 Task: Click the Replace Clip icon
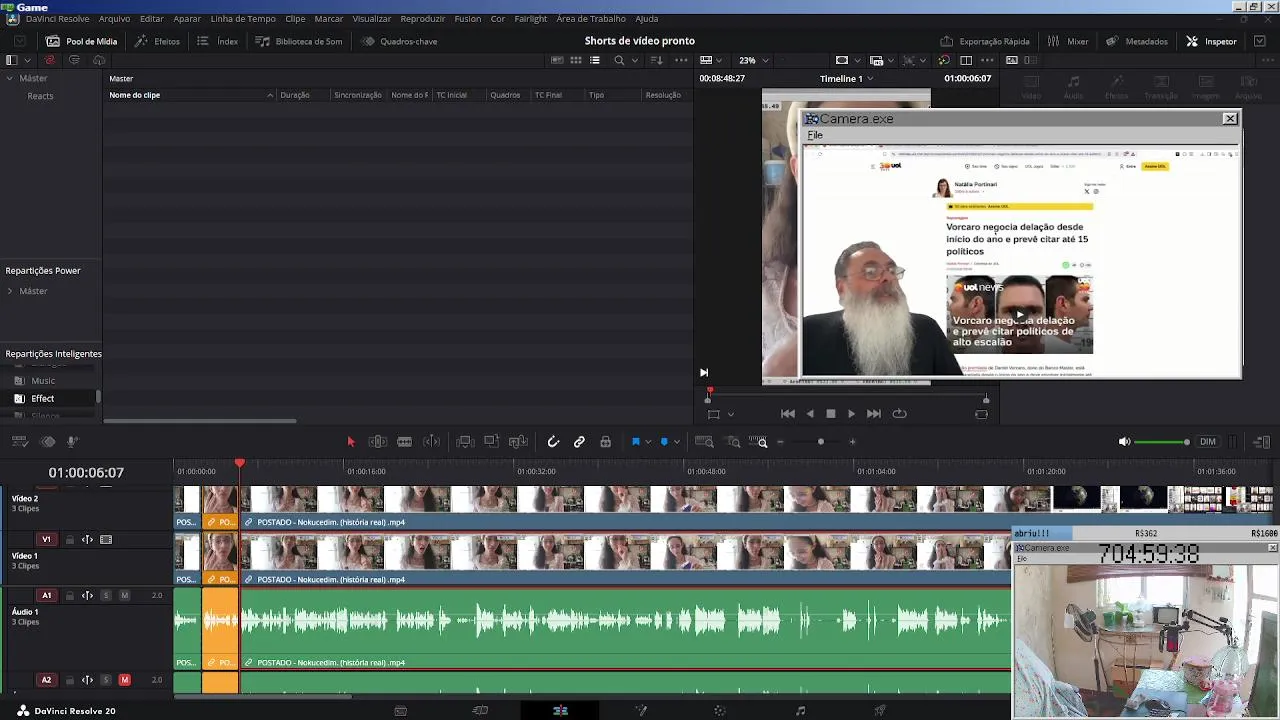tap(518, 442)
